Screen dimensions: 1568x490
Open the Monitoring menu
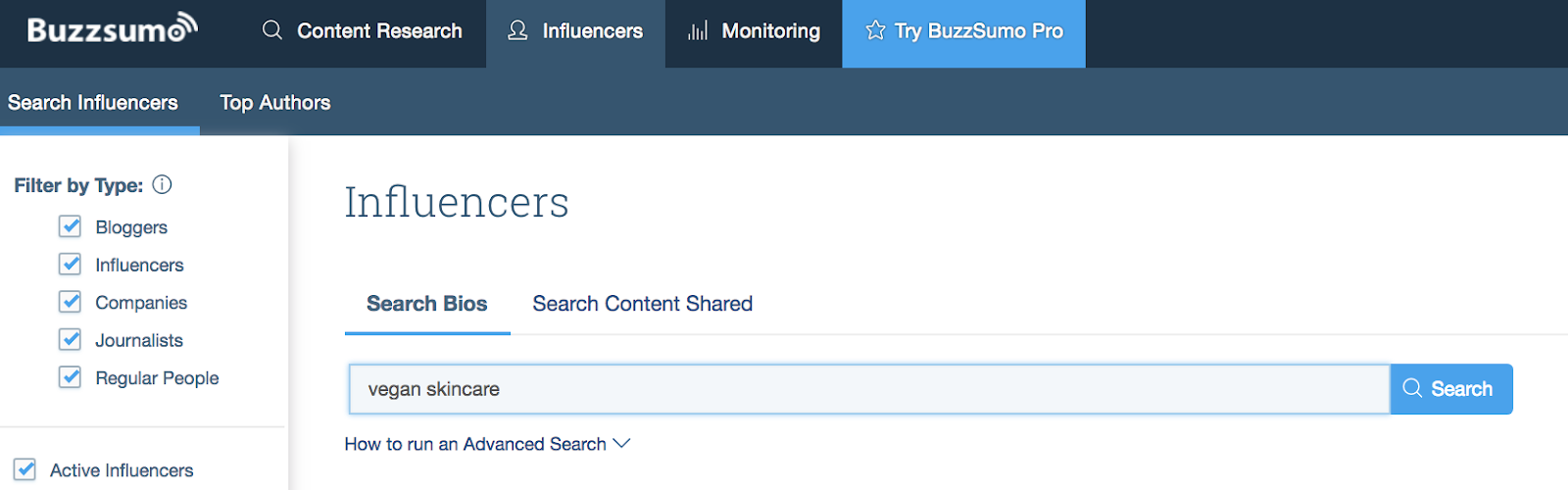tap(770, 30)
